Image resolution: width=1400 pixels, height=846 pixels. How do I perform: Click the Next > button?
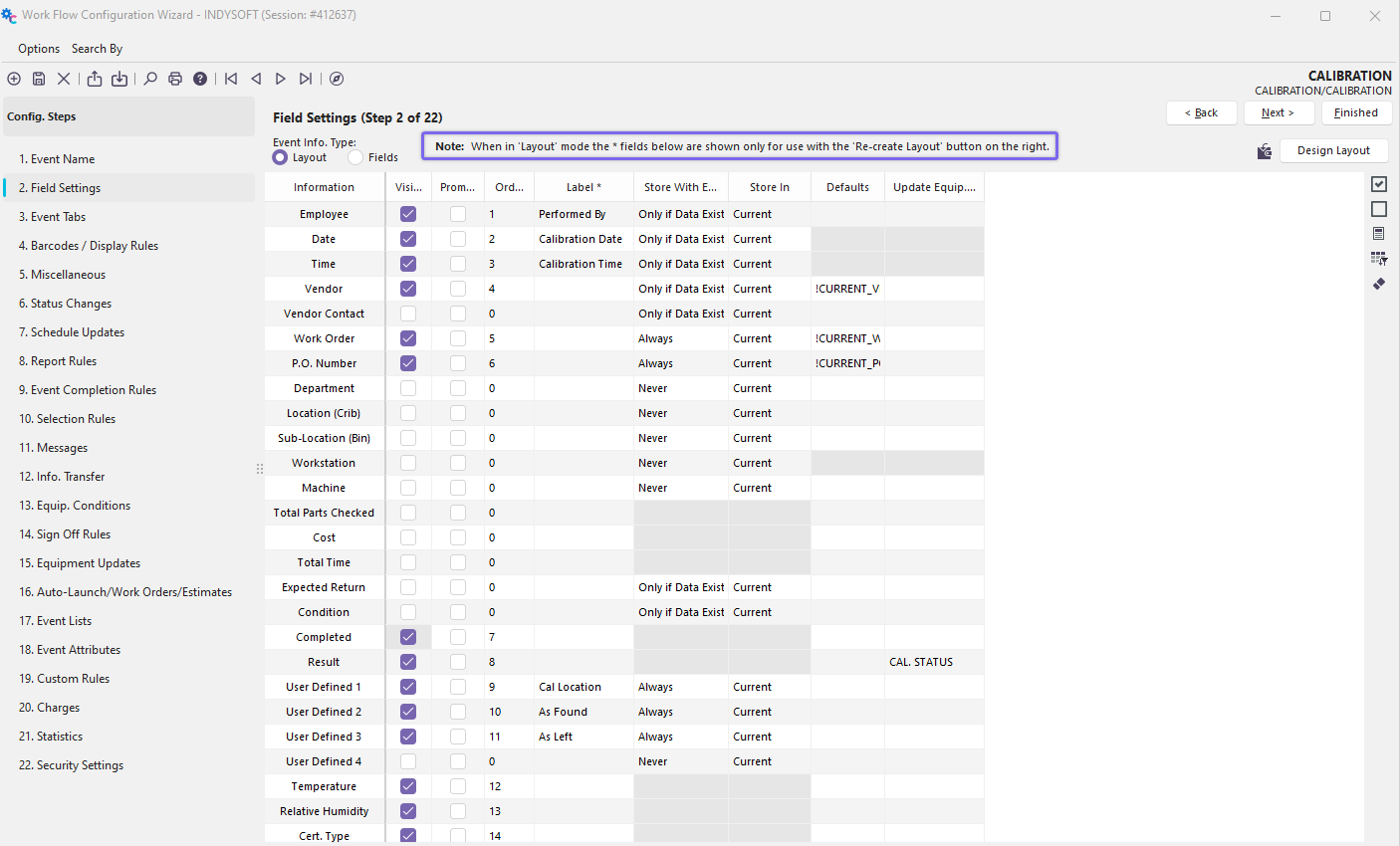point(1279,113)
